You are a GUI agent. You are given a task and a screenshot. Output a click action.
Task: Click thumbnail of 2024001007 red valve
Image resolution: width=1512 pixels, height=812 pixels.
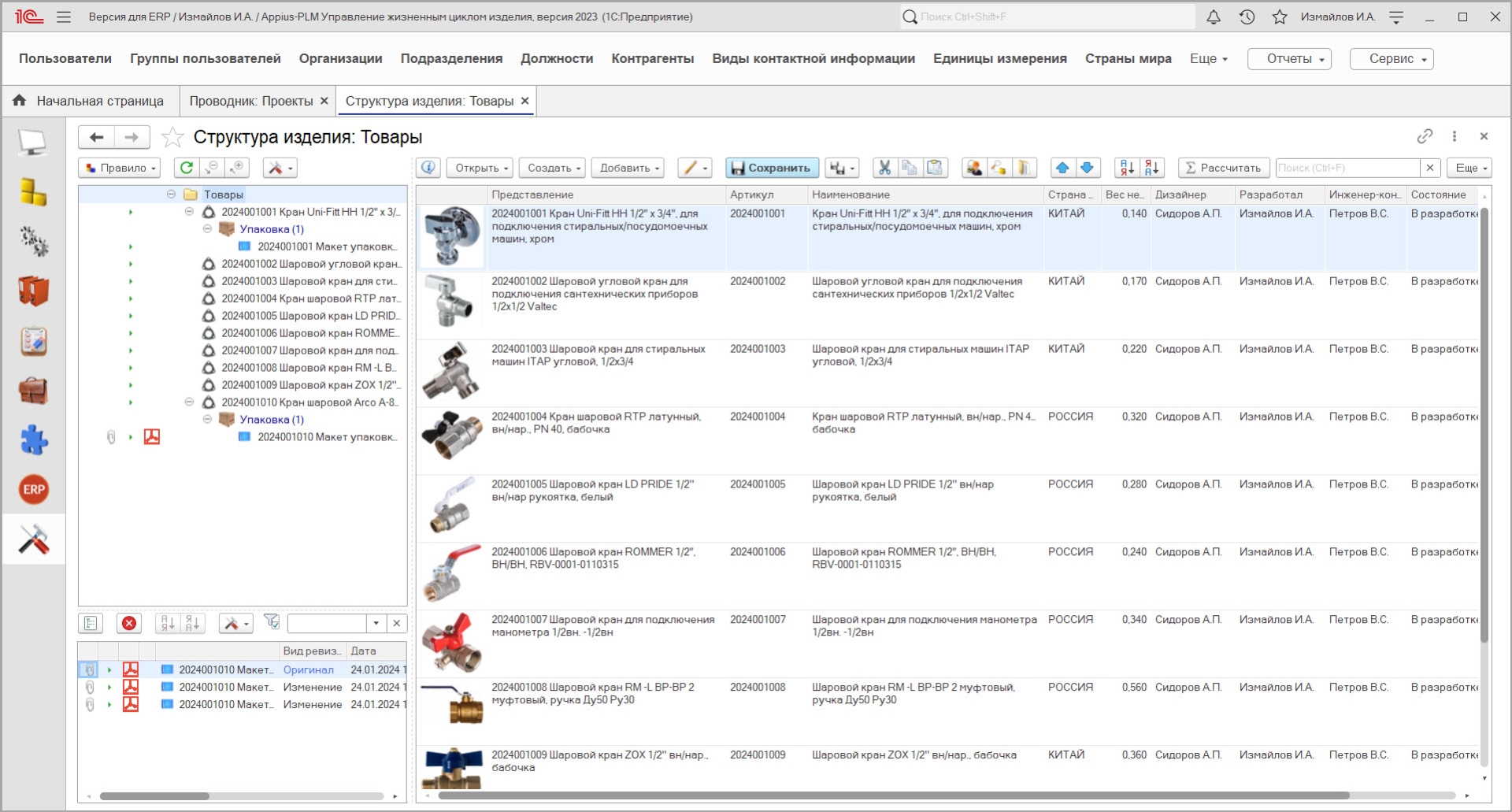[452, 643]
